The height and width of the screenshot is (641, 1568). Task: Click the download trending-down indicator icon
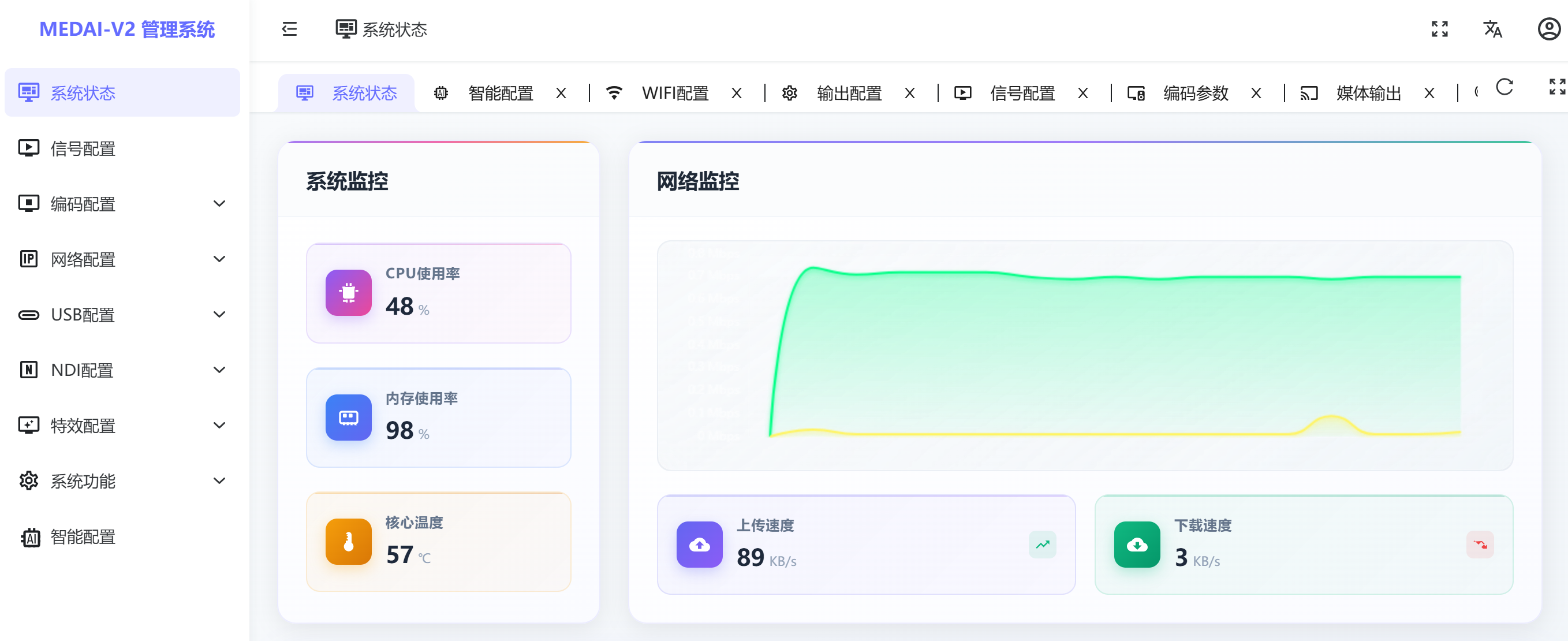[x=1480, y=544]
